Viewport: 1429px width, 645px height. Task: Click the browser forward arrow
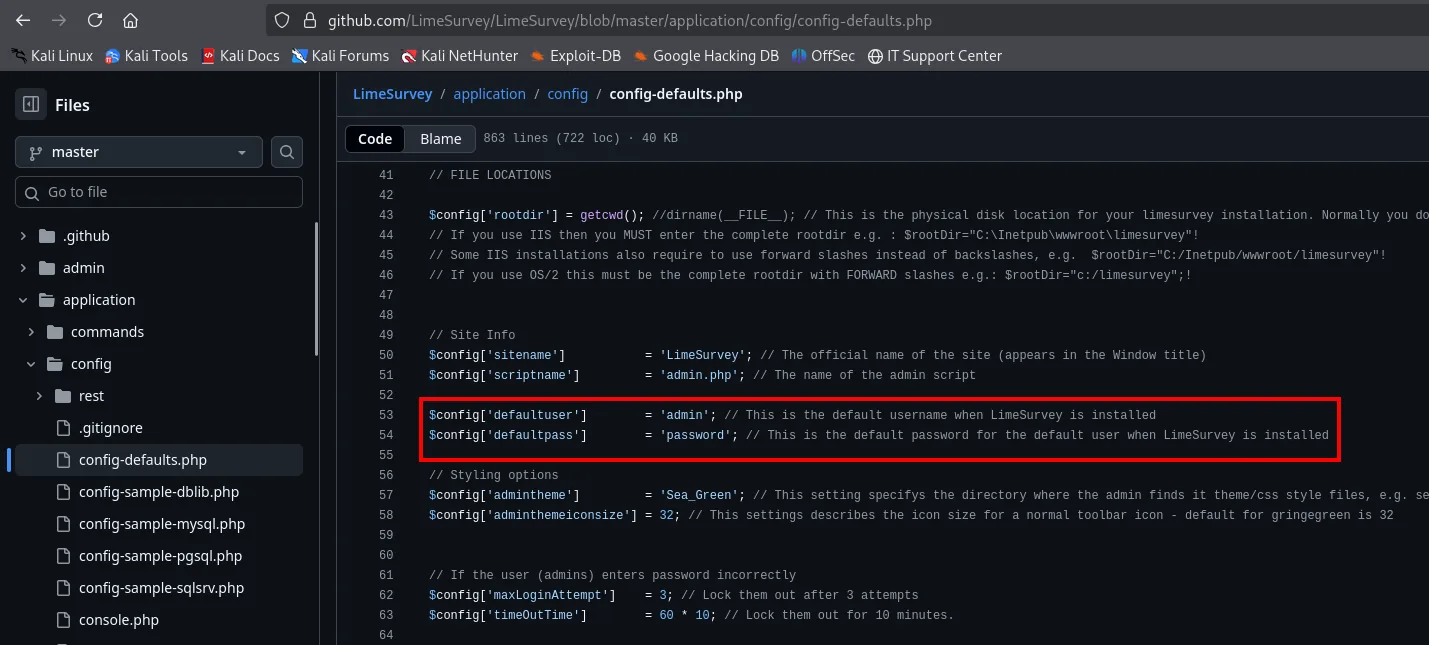tap(59, 20)
